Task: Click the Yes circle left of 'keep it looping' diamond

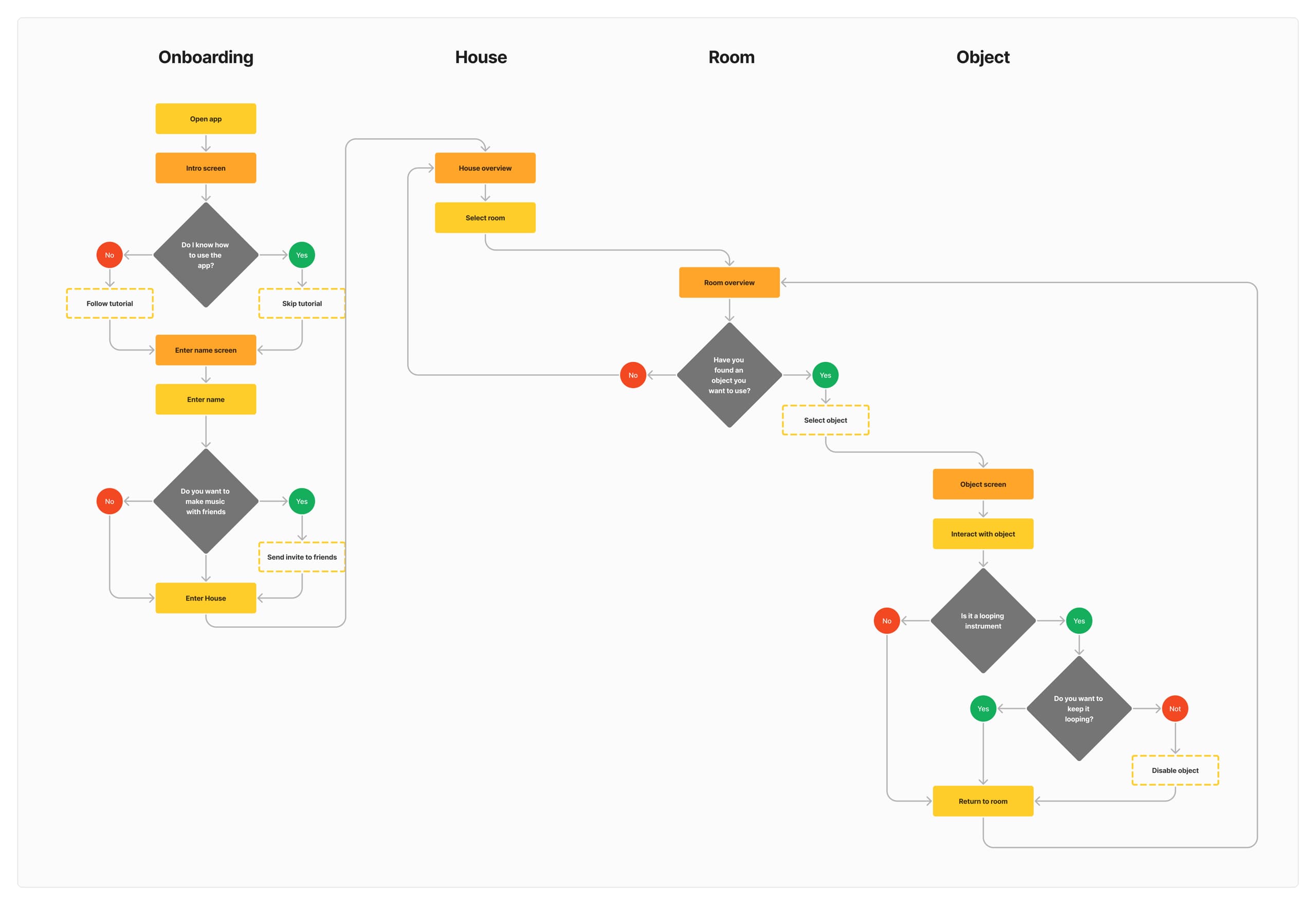Action: point(983,708)
